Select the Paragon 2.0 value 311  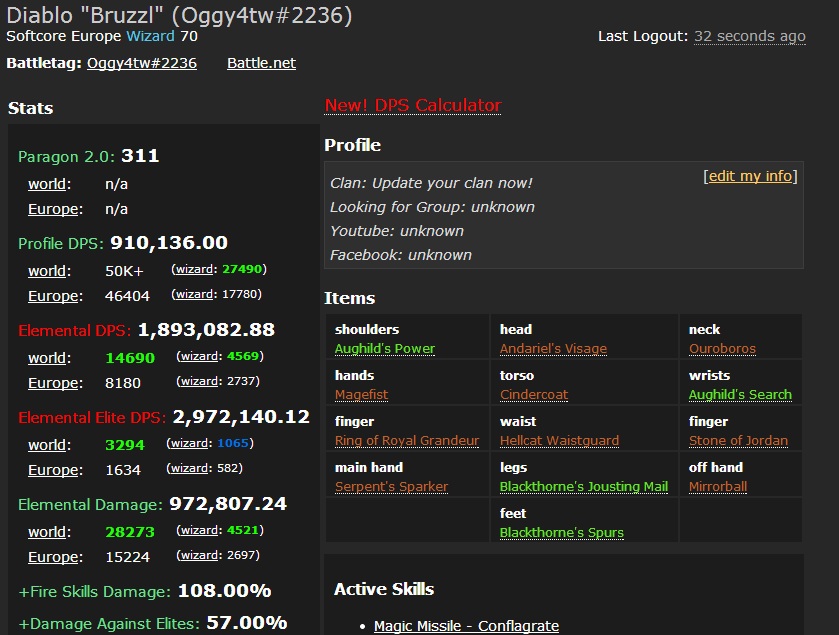pos(140,156)
